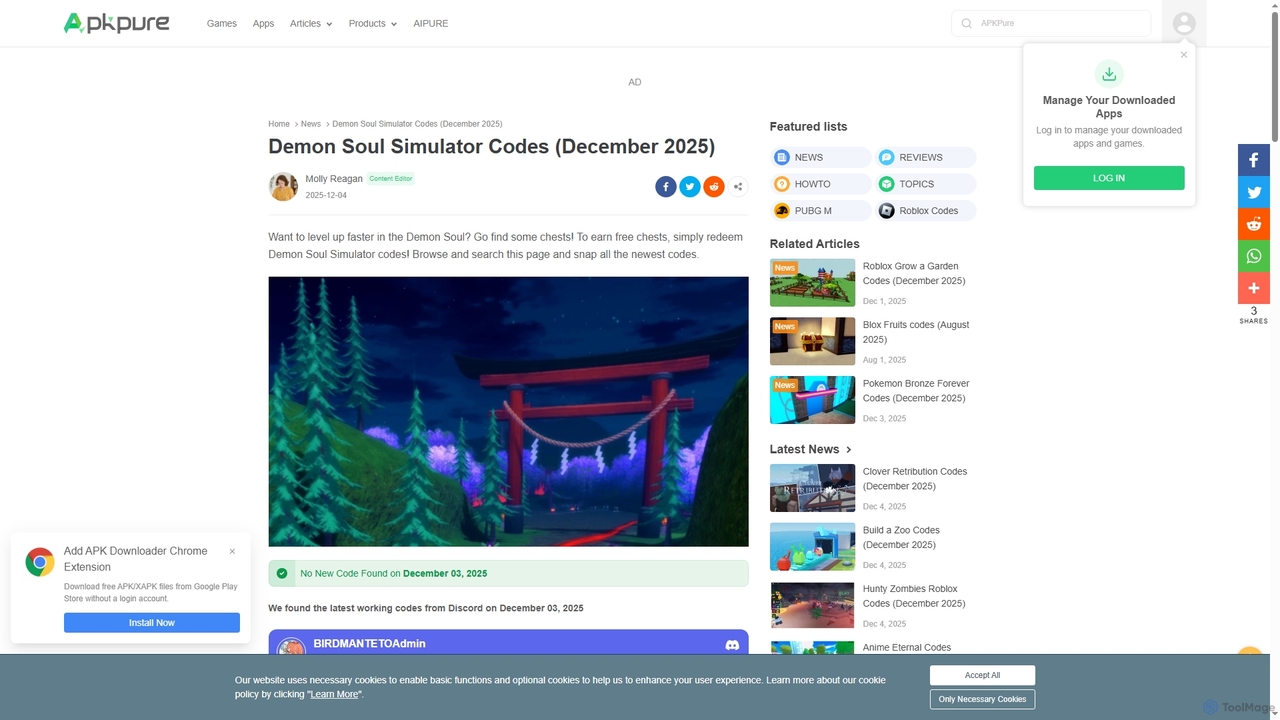Viewport: 1280px width, 720px height.
Task: Click the Discord icon in BIRDMANTETOAdmin card
Action: point(732,646)
